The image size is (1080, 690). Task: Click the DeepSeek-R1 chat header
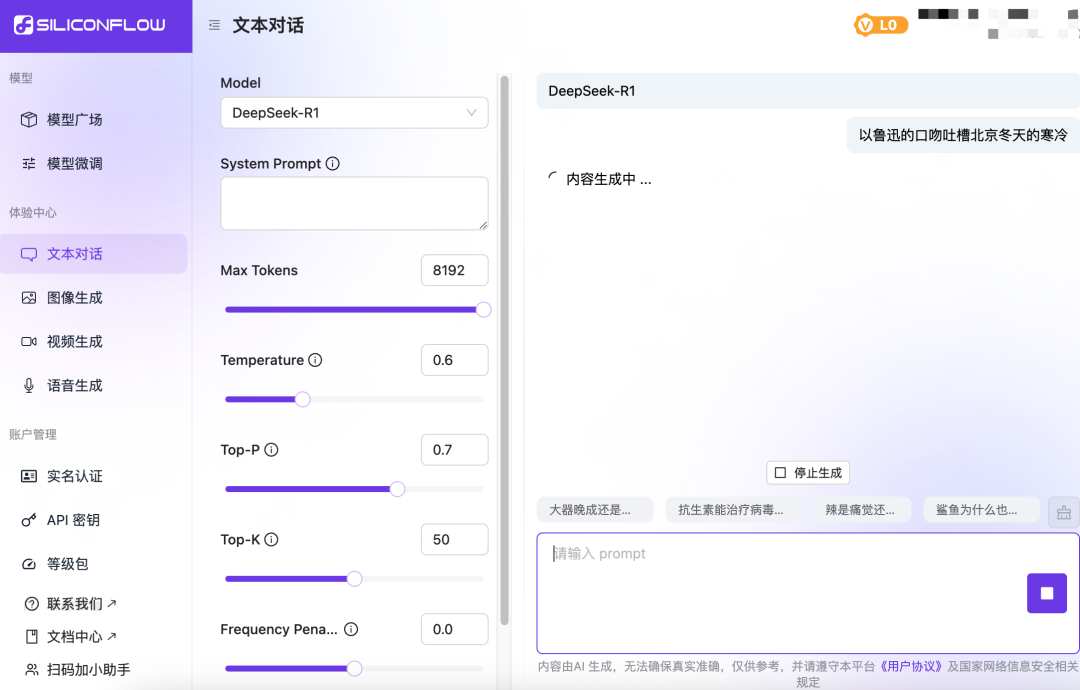807,91
